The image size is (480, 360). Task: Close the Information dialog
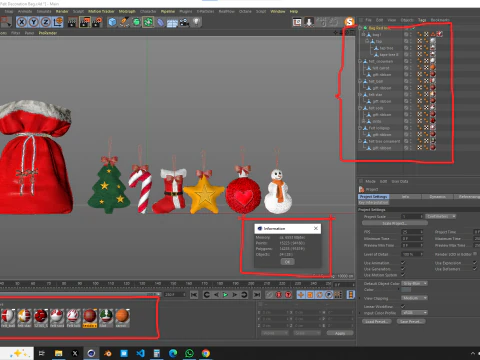316,228
